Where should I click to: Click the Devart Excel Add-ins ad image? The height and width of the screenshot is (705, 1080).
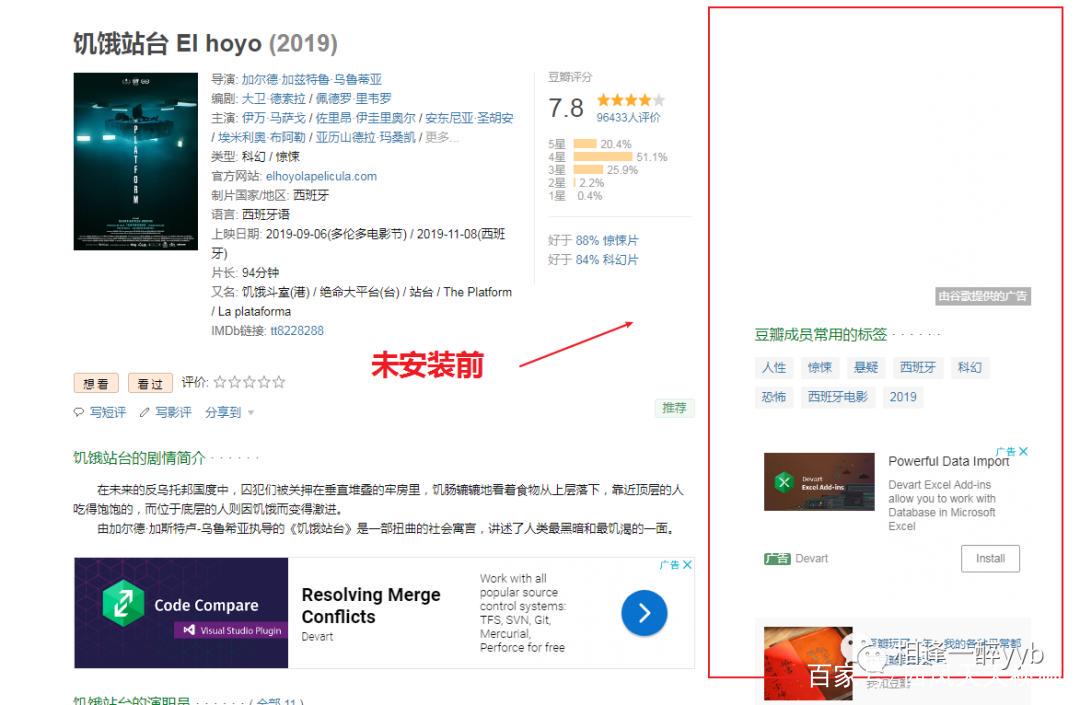pos(820,482)
